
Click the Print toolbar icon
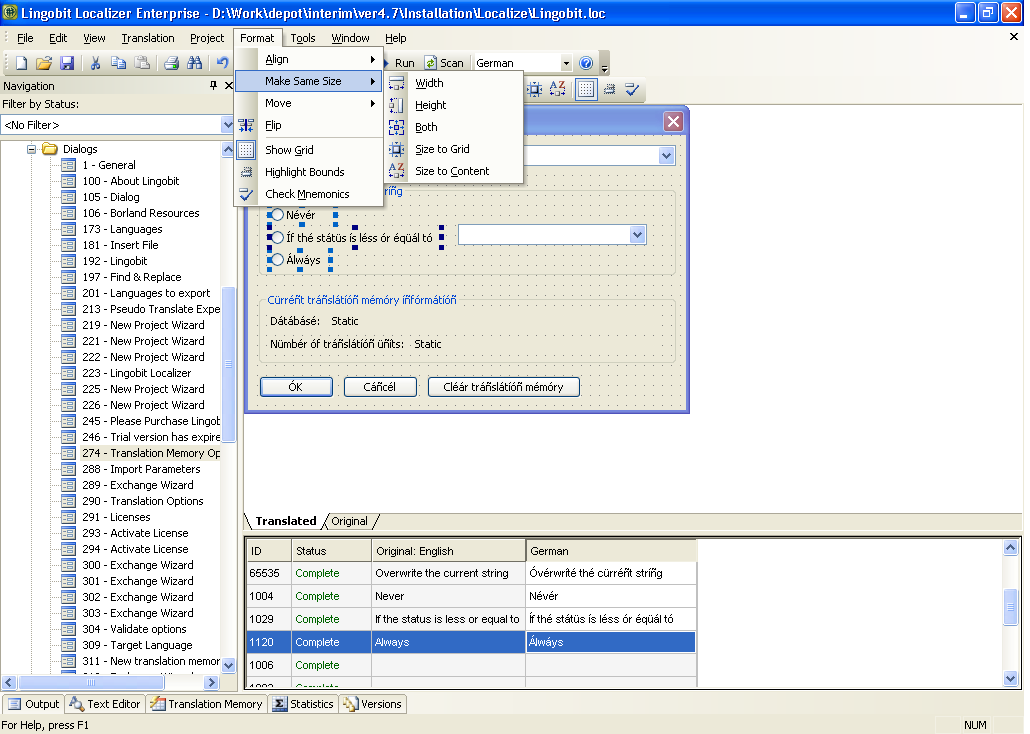[171, 63]
